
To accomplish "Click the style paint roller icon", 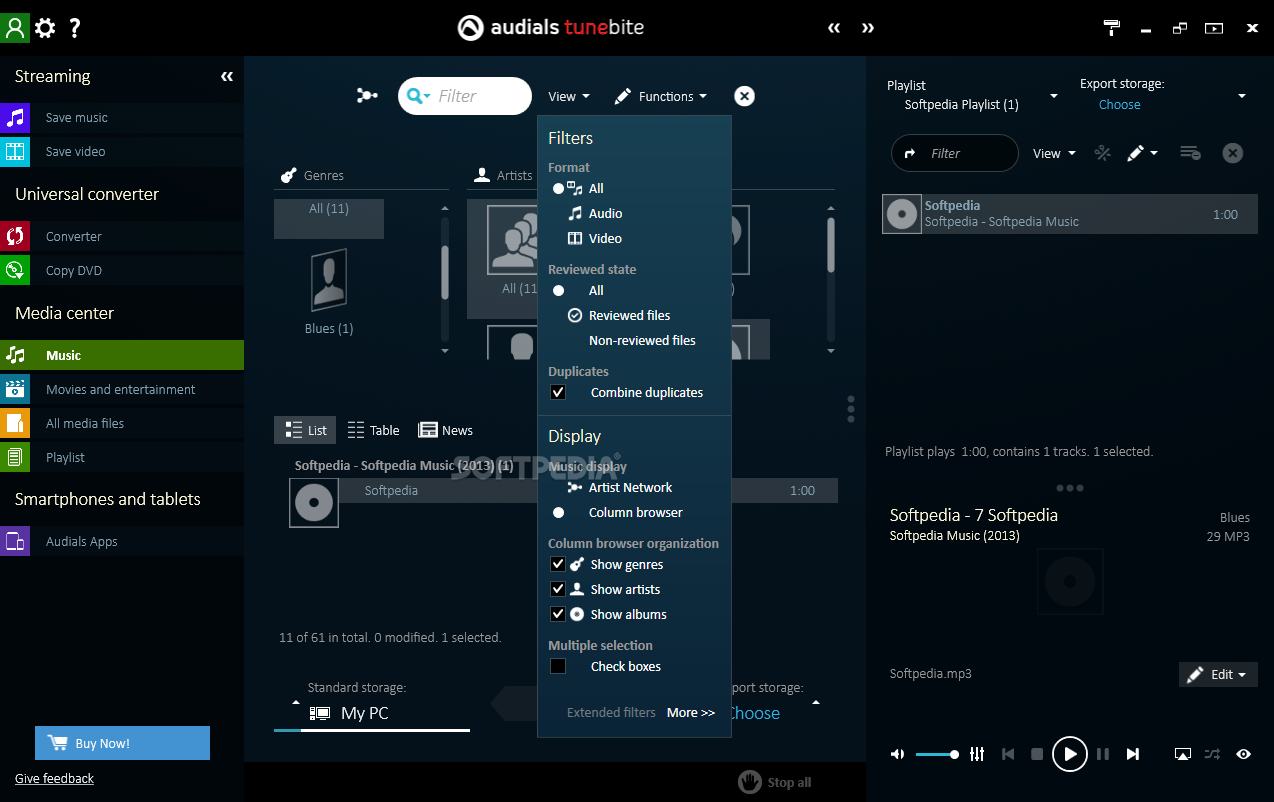I will (1112, 28).
